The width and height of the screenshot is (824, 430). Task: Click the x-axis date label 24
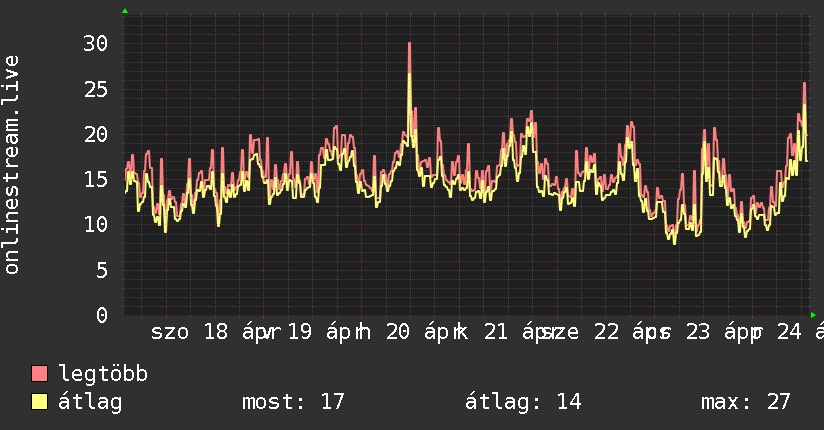(789, 332)
